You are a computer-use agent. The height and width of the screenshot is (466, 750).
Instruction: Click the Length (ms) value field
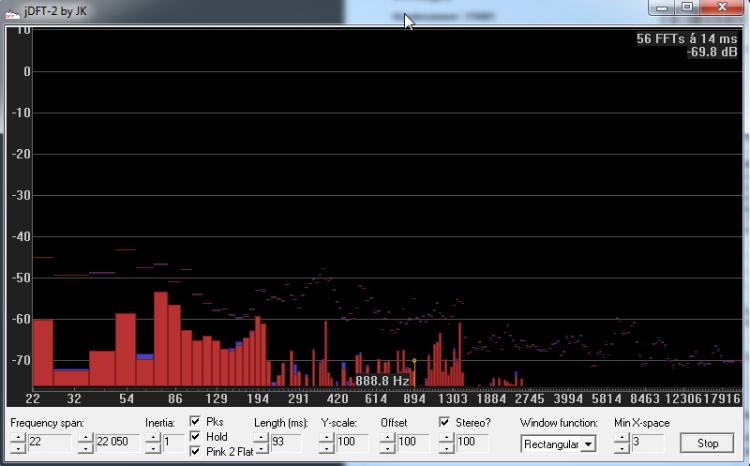coord(285,443)
